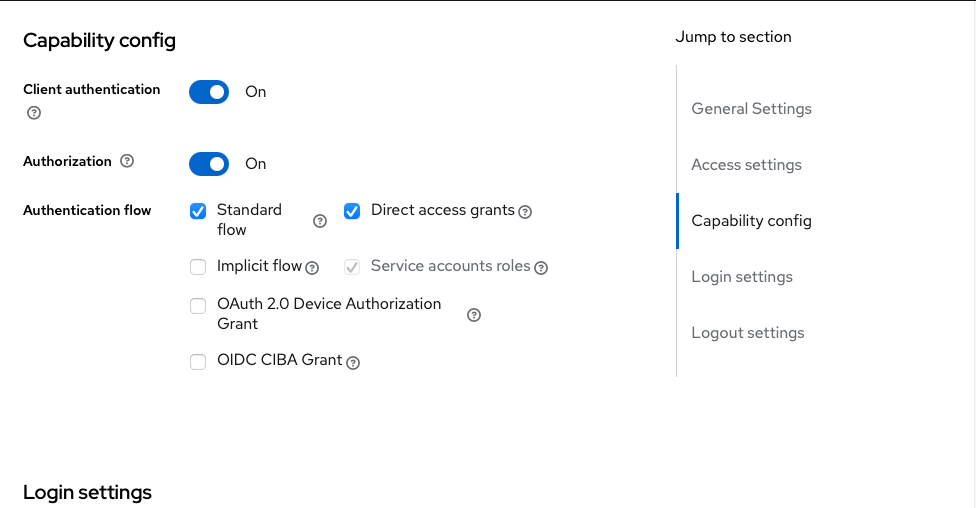Click help icon under Client authentication
The height and width of the screenshot is (508, 976).
click(x=34, y=113)
